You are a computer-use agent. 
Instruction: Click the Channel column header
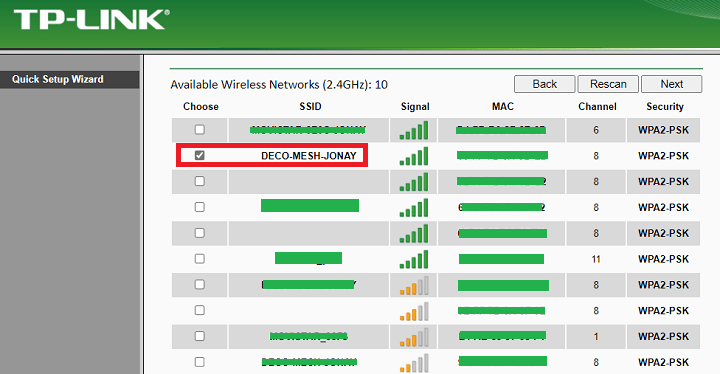597,106
